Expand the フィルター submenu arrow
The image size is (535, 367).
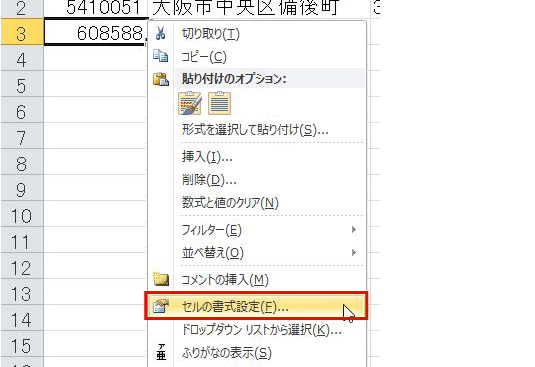pyautogui.click(x=354, y=230)
